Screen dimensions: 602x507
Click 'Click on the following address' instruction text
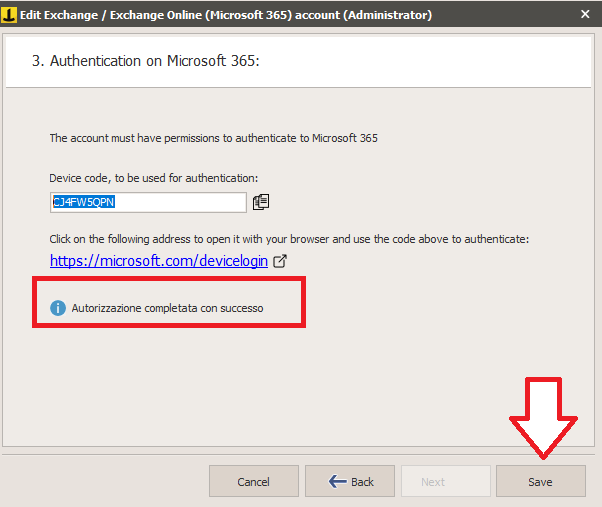289,239
